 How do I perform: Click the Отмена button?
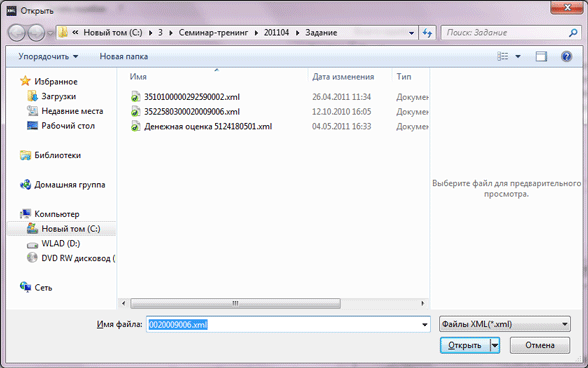click(x=540, y=345)
